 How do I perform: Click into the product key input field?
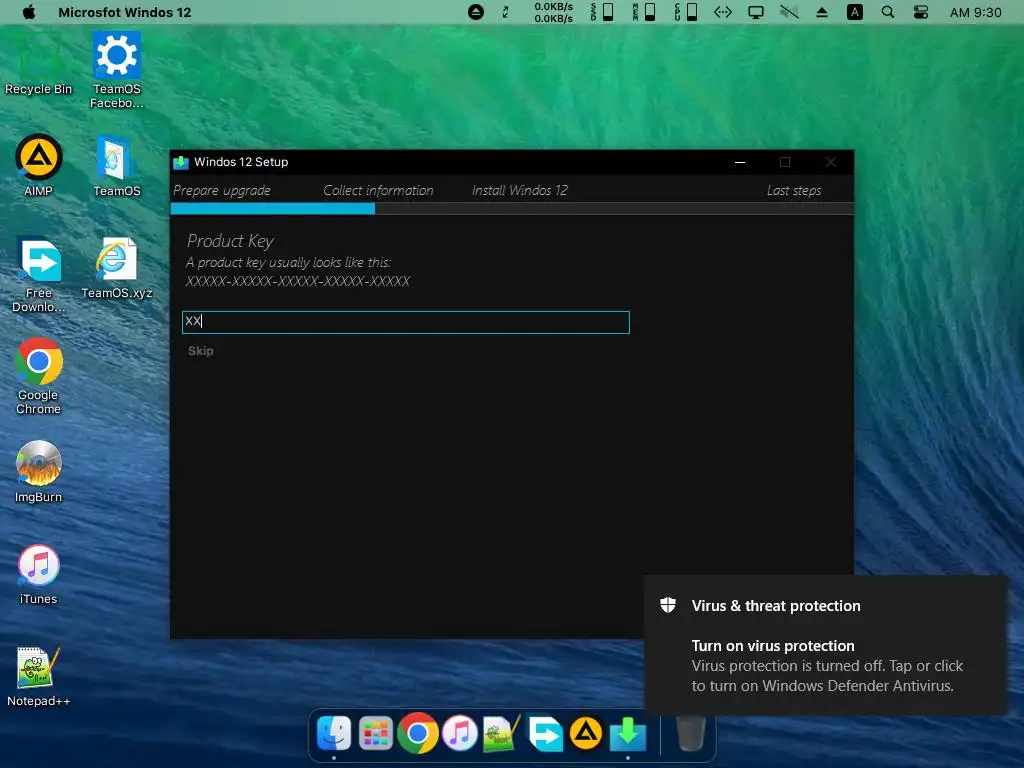406,322
